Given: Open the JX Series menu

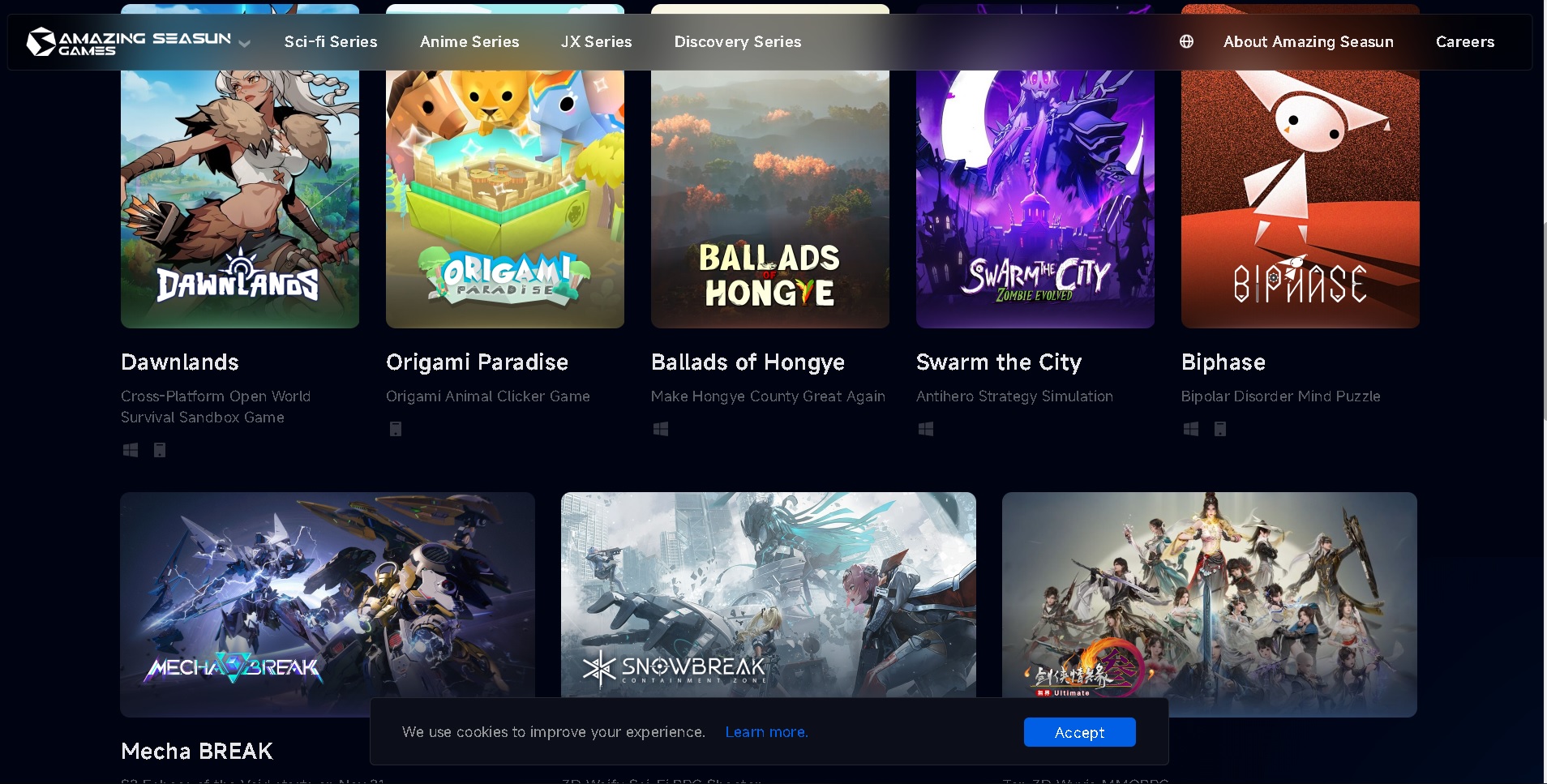Looking at the screenshot, I should click(x=596, y=41).
